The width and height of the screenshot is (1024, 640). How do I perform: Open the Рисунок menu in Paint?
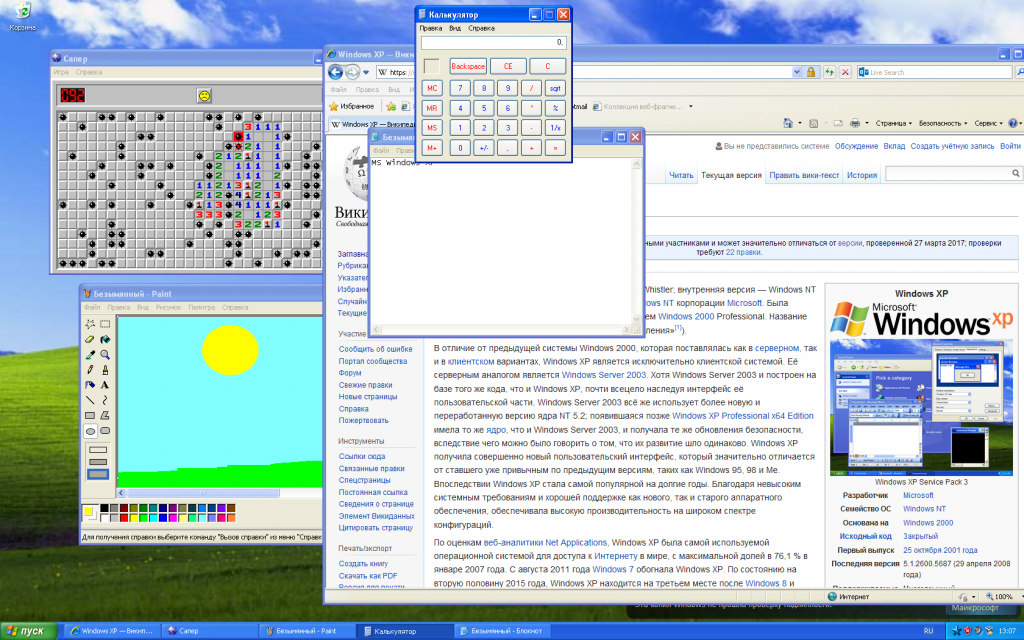coord(168,307)
